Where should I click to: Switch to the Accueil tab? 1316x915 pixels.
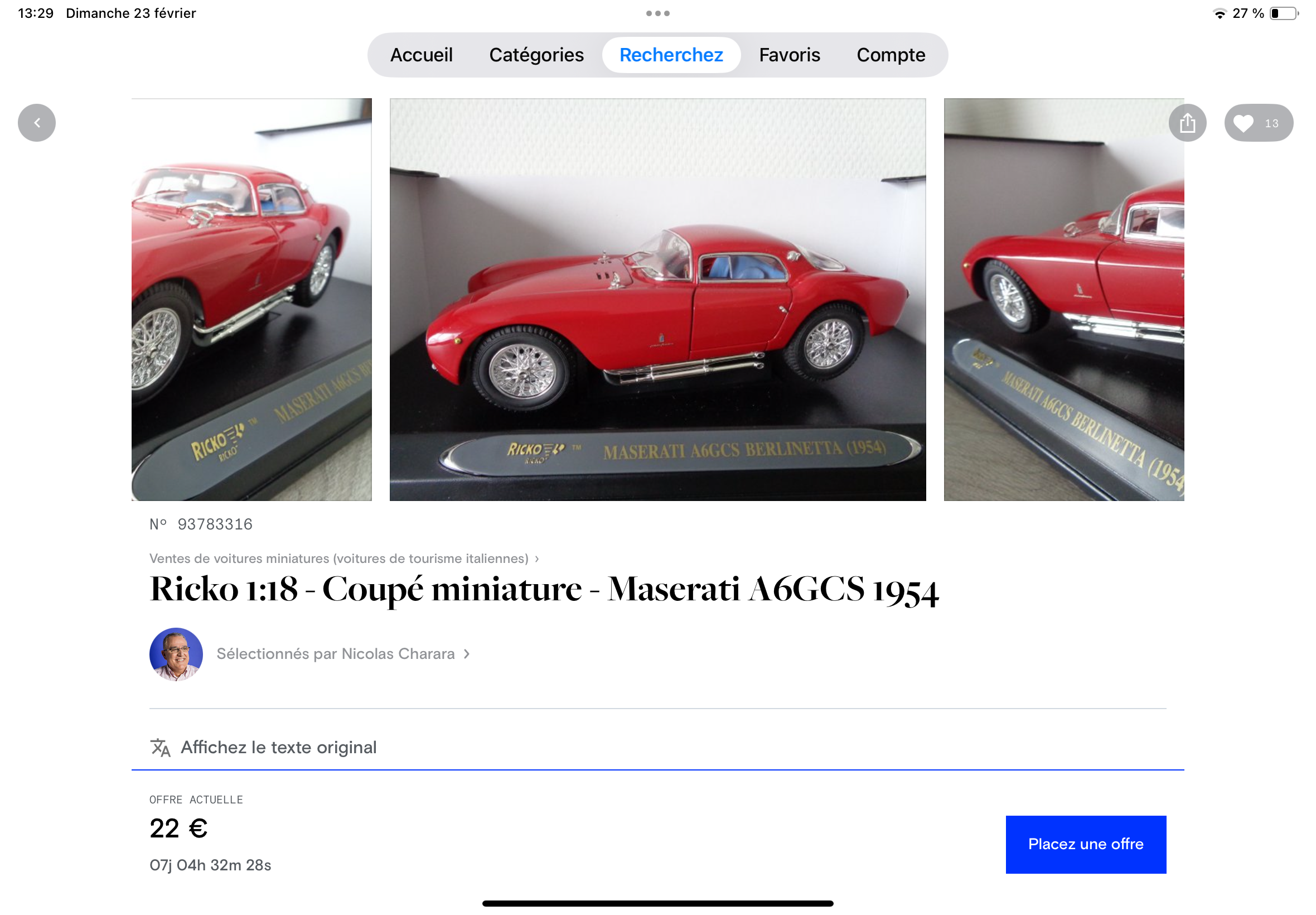point(421,55)
